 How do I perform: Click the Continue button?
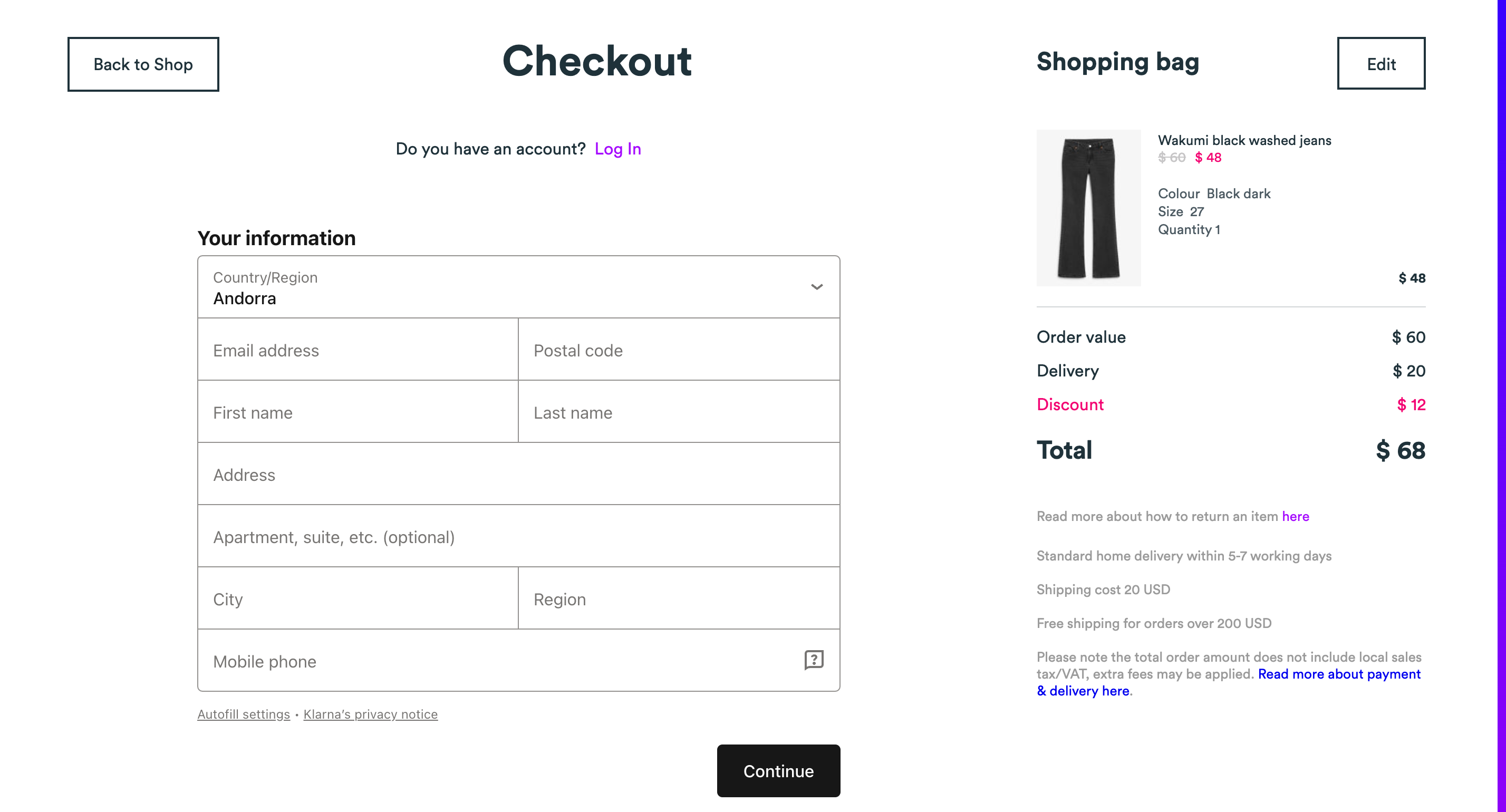[x=778, y=771]
